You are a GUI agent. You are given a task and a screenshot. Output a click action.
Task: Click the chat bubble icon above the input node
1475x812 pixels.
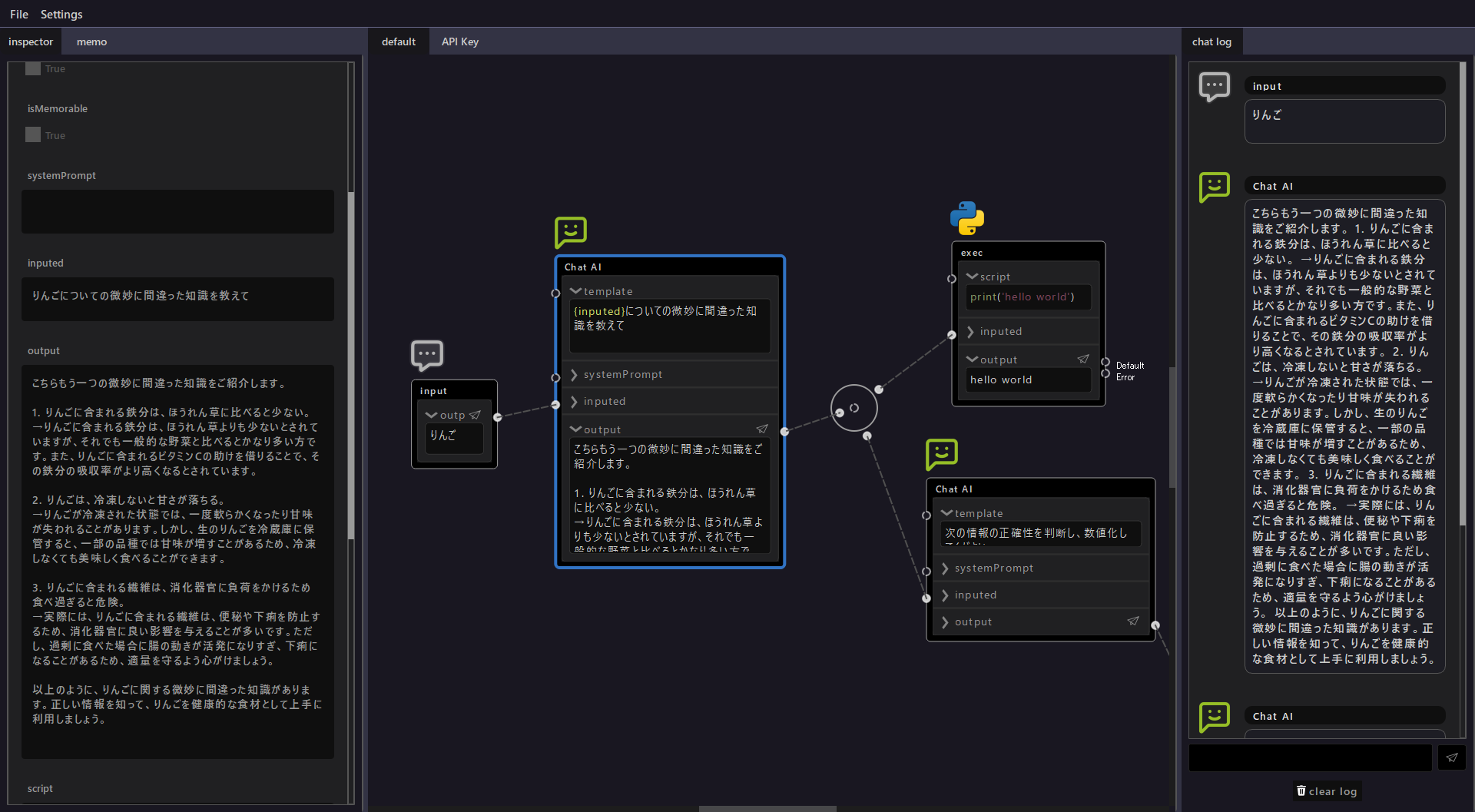pyautogui.click(x=427, y=355)
